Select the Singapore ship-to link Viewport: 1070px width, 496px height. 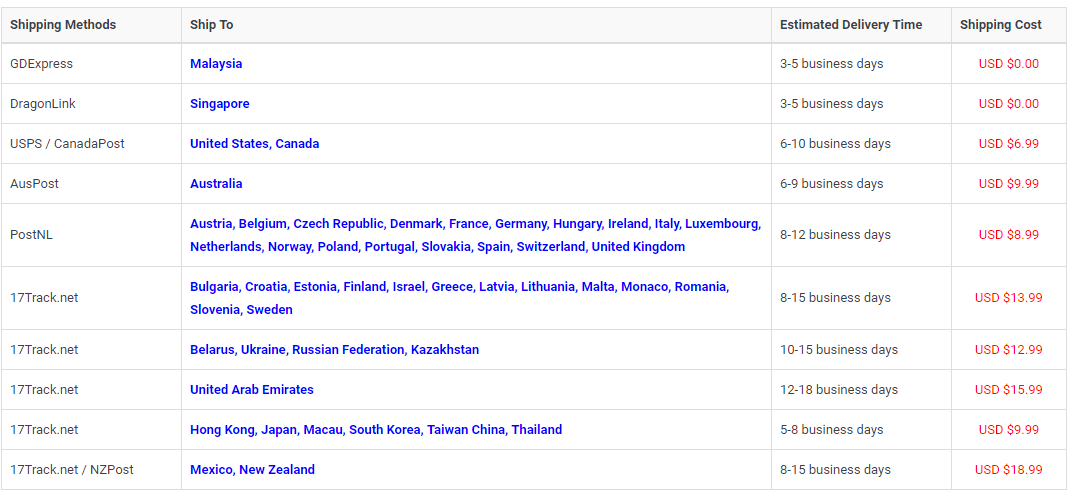(x=220, y=104)
